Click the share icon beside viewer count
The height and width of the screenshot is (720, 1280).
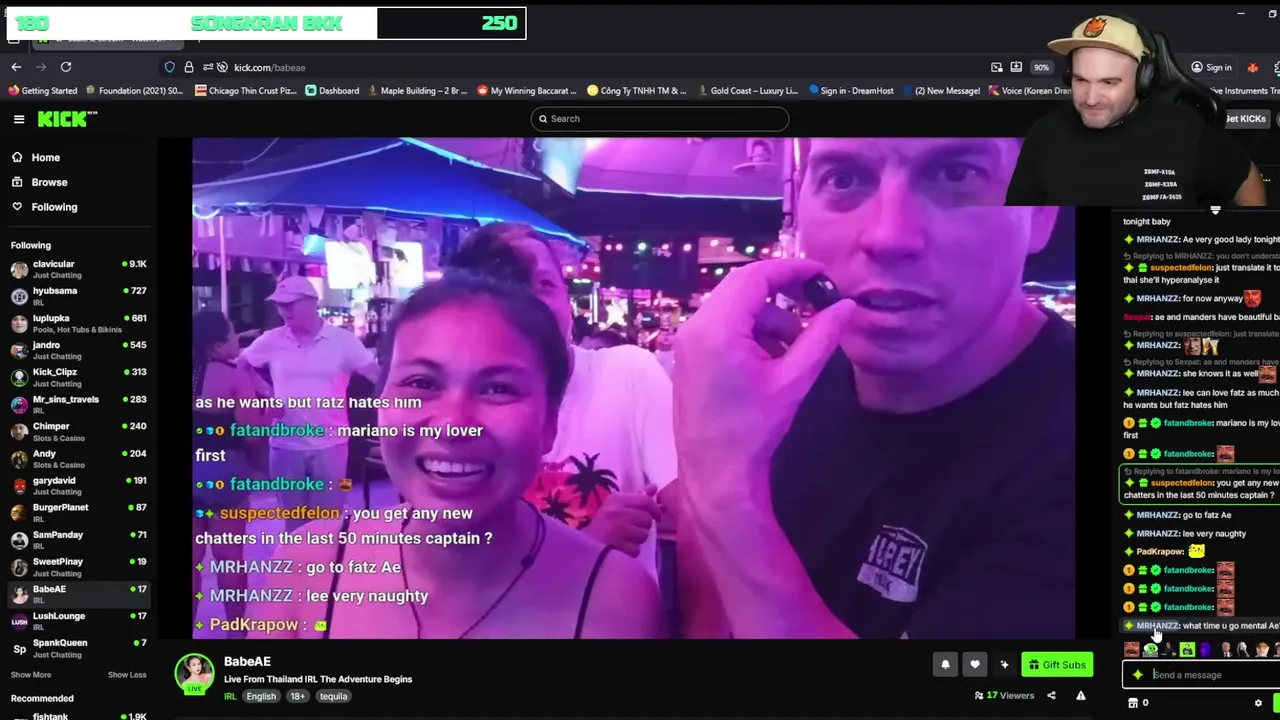click(1051, 696)
